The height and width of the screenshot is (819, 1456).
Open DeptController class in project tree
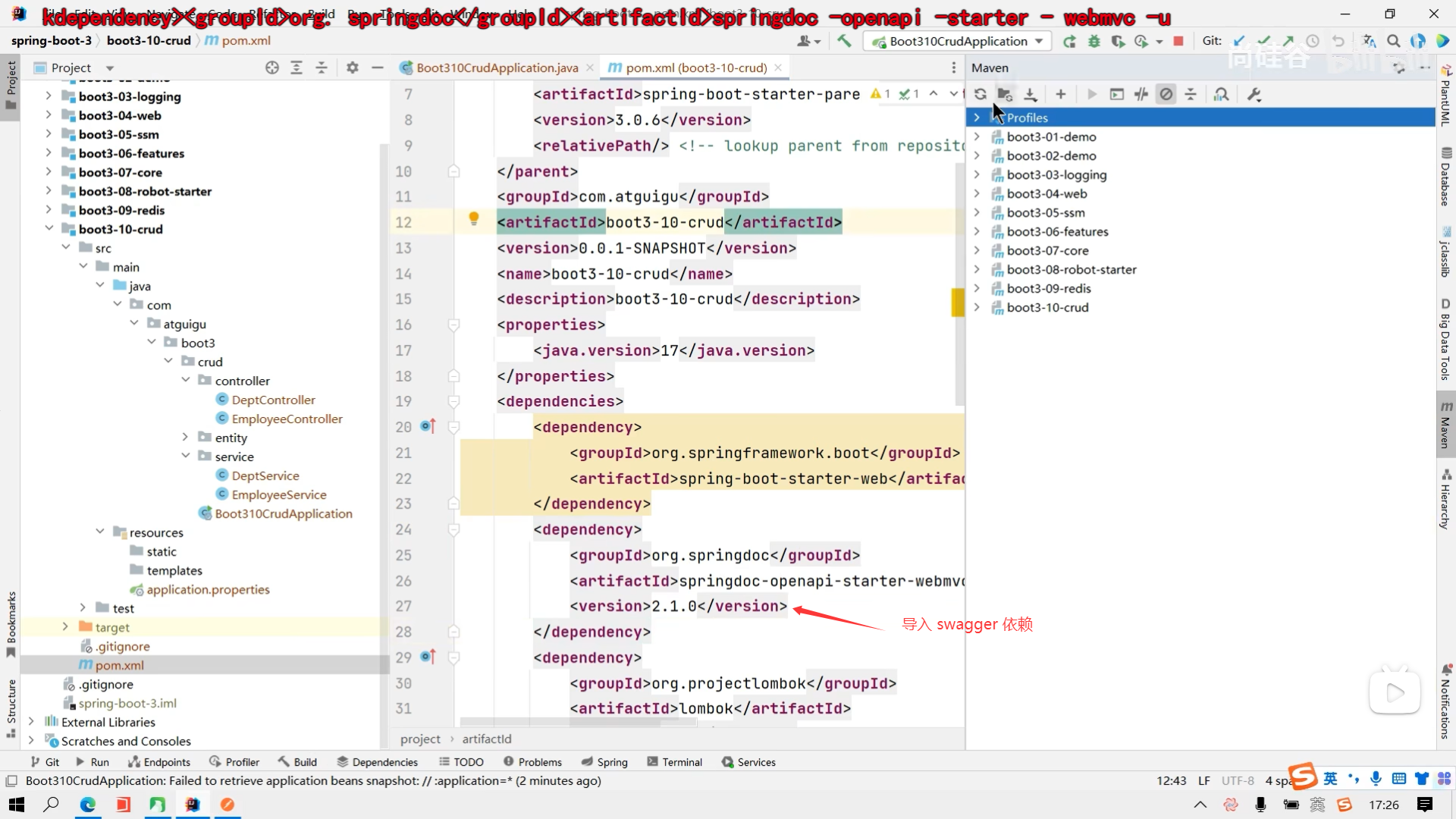(x=273, y=400)
